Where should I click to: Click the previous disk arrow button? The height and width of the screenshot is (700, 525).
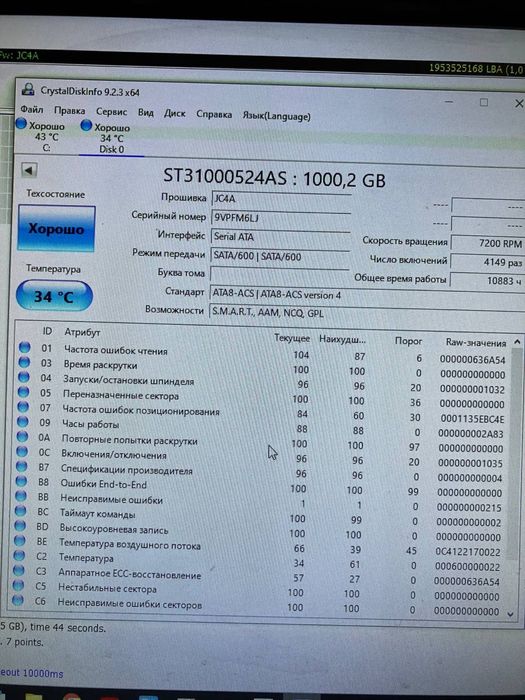pos(29,170)
